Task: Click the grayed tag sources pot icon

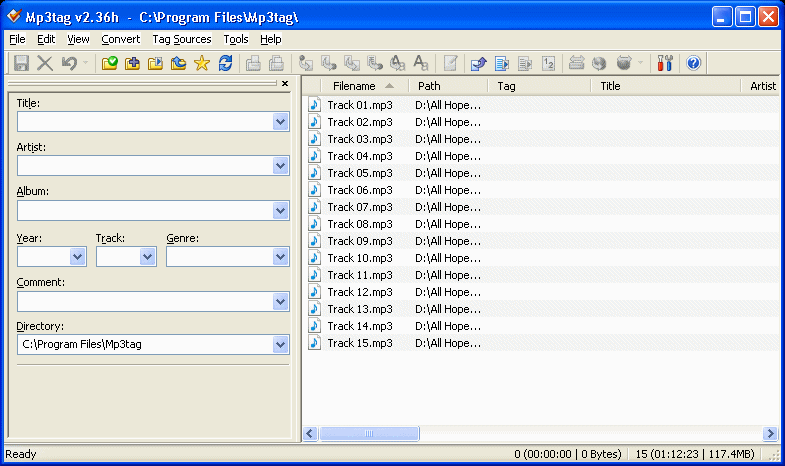Action: 624,63
